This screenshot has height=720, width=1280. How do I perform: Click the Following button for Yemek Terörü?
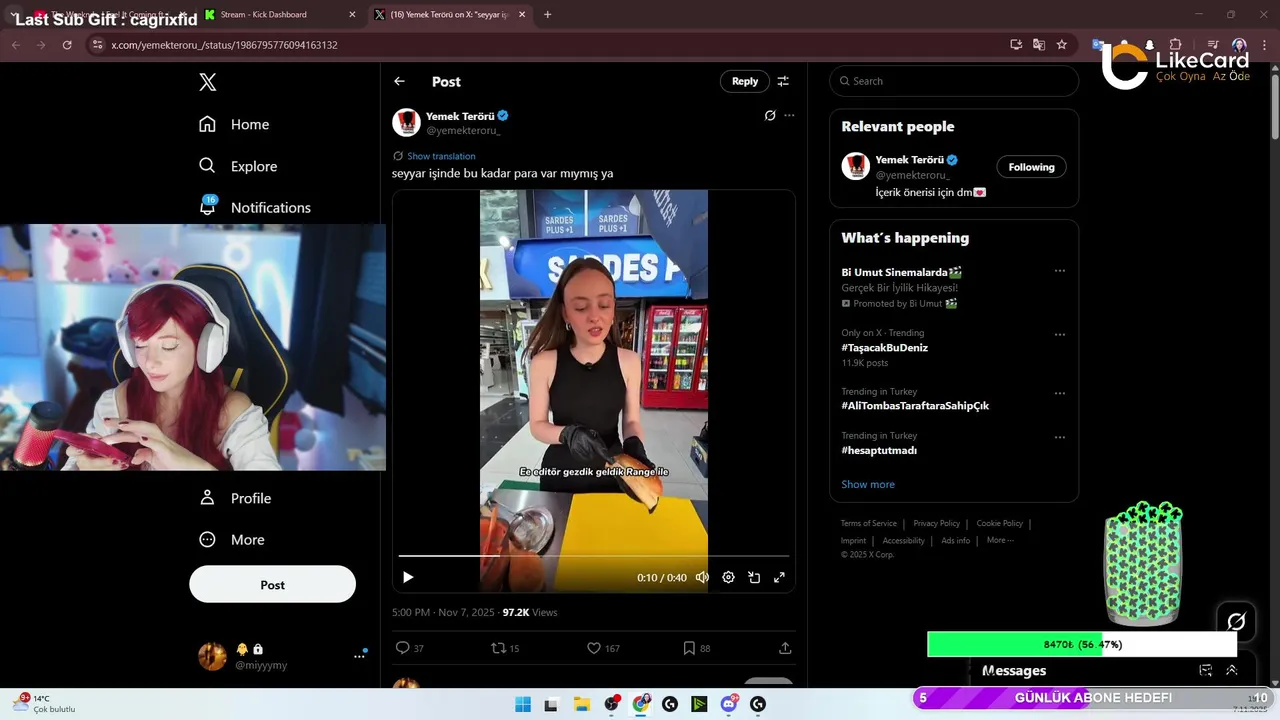pyautogui.click(x=1031, y=167)
